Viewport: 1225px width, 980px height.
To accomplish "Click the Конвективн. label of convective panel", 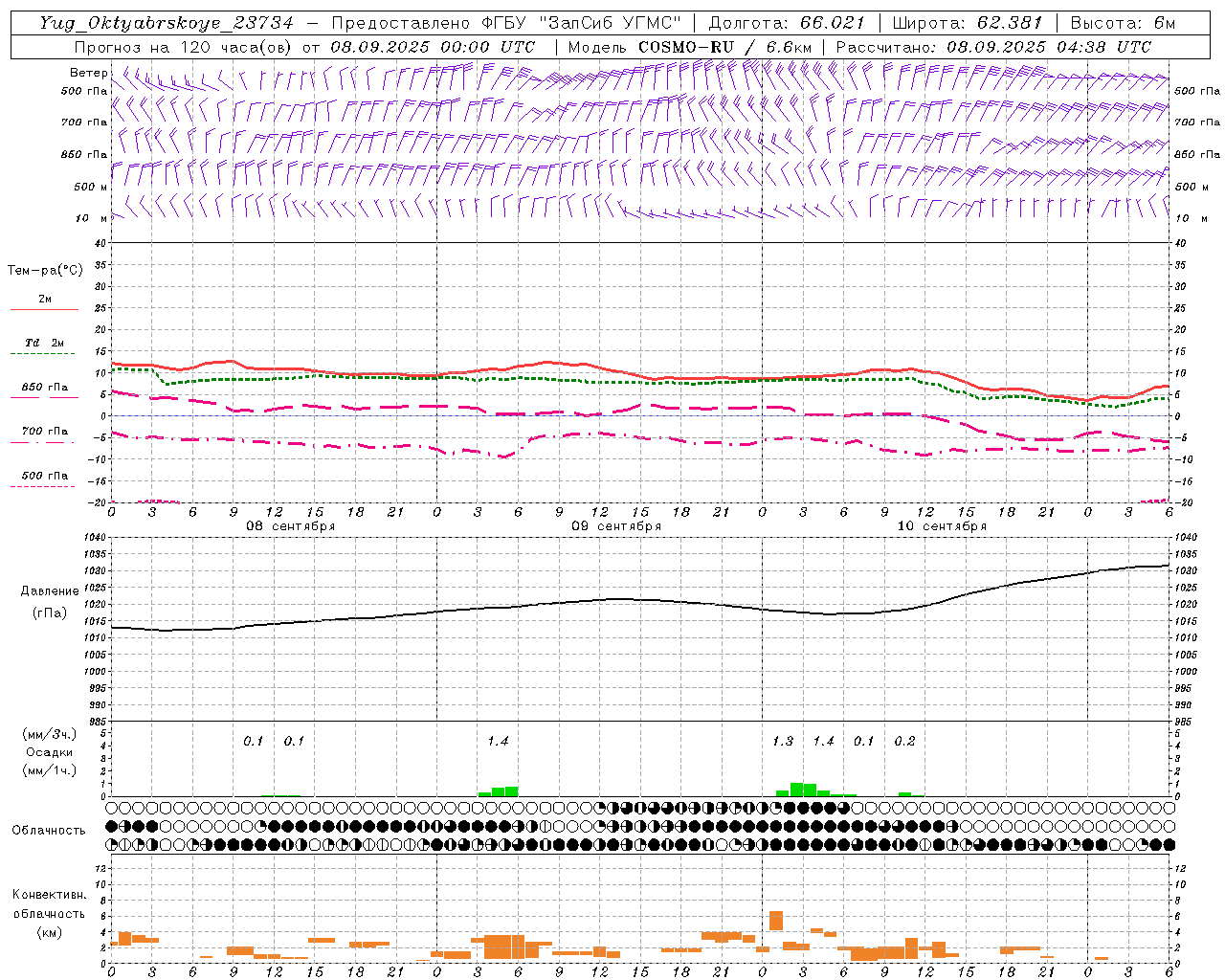I will tap(49, 895).
